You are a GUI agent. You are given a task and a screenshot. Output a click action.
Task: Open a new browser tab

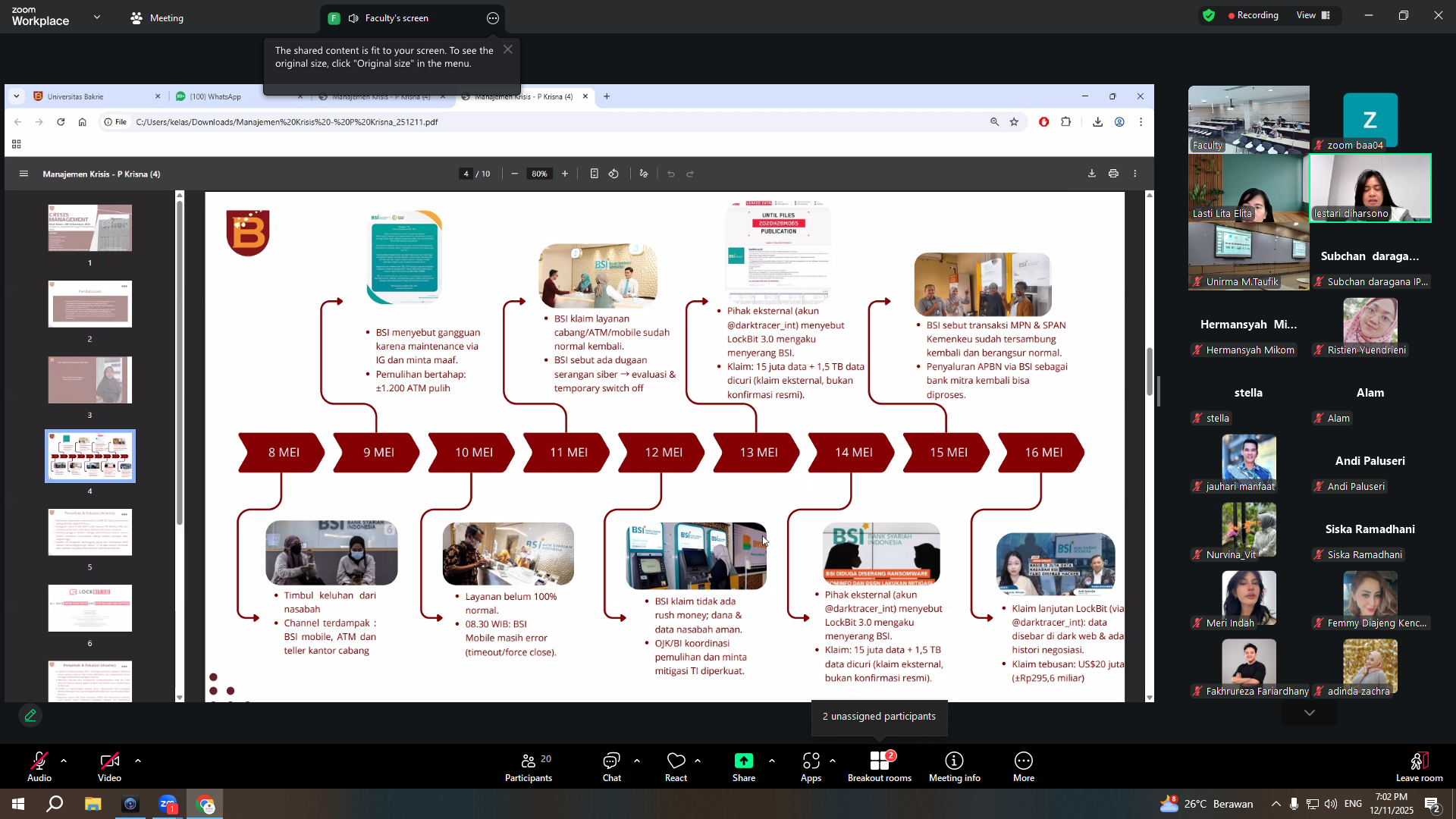click(607, 96)
